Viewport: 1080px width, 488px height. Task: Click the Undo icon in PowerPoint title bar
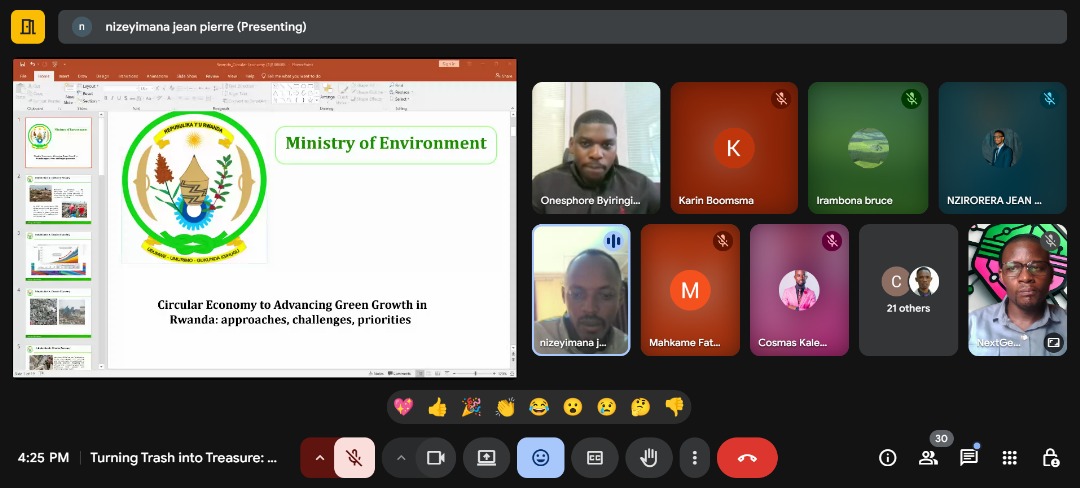(x=32, y=64)
